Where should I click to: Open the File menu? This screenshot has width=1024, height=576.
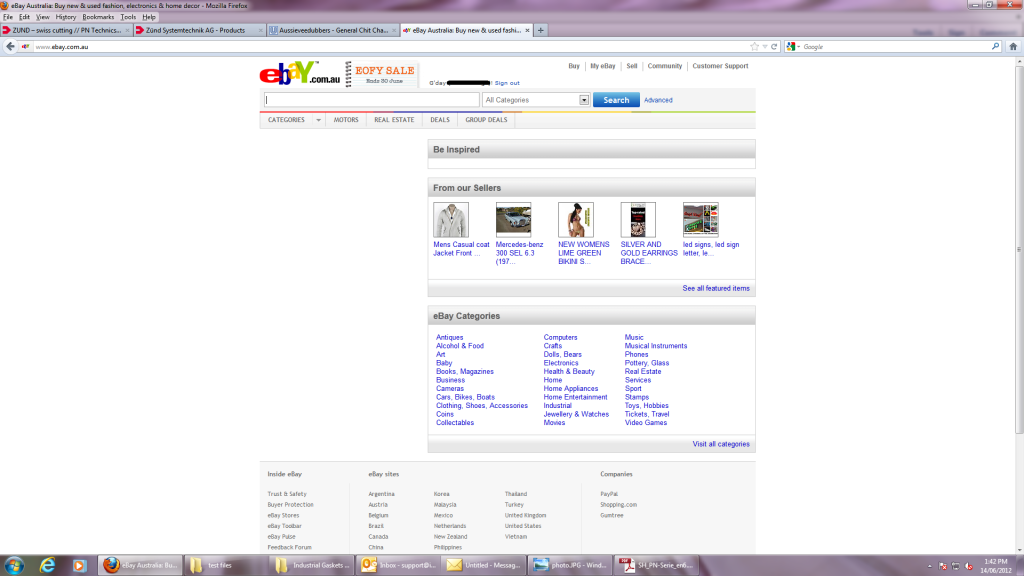tap(8, 17)
